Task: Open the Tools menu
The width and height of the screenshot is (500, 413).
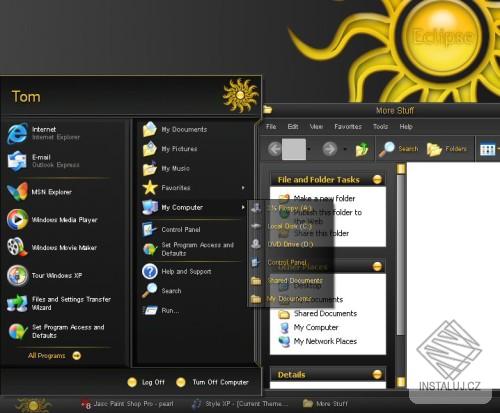Action: click(380, 127)
